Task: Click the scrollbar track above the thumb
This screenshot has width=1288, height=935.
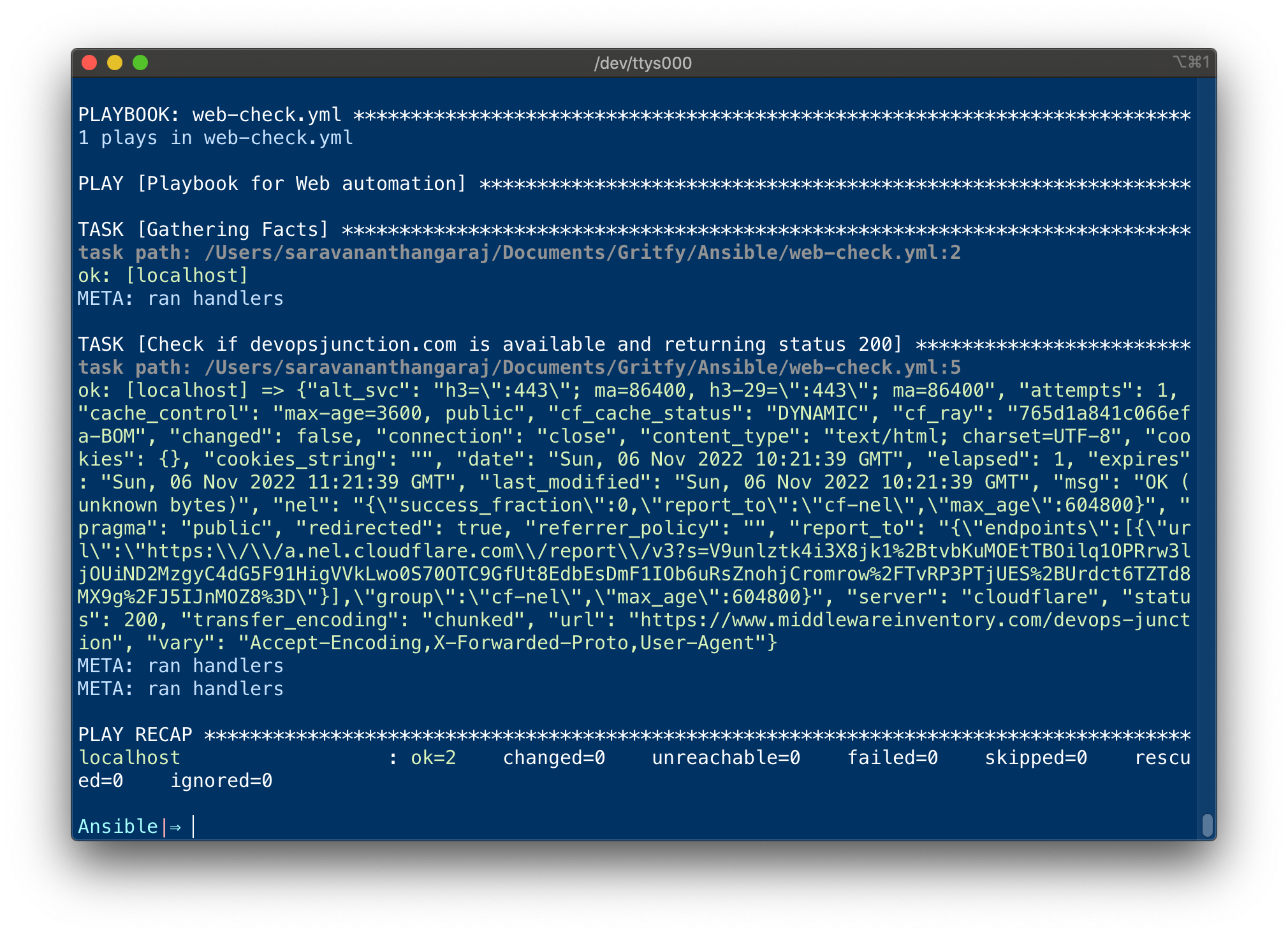Action: (1207, 446)
